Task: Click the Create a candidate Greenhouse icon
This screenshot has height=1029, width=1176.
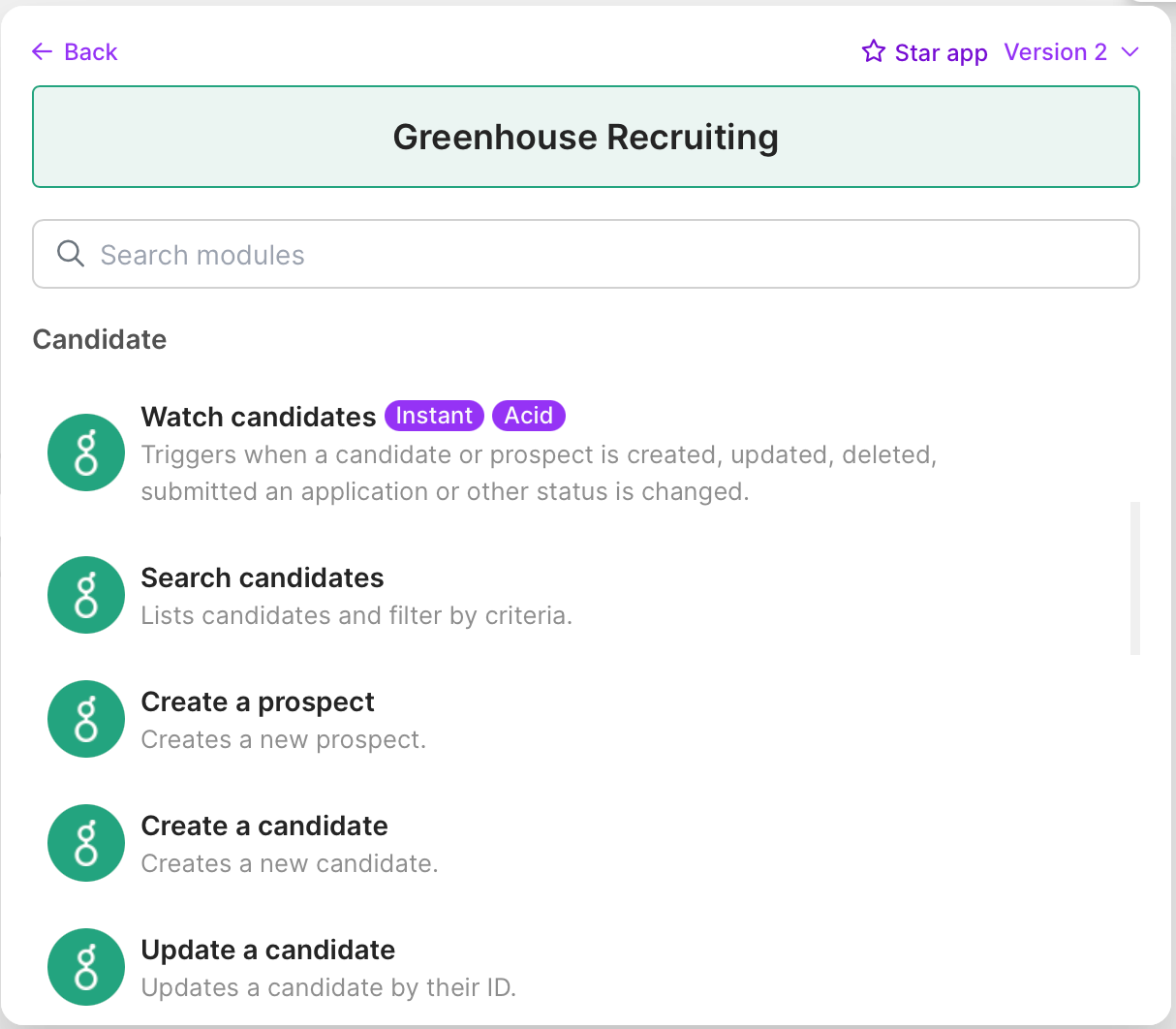Action: coord(86,843)
